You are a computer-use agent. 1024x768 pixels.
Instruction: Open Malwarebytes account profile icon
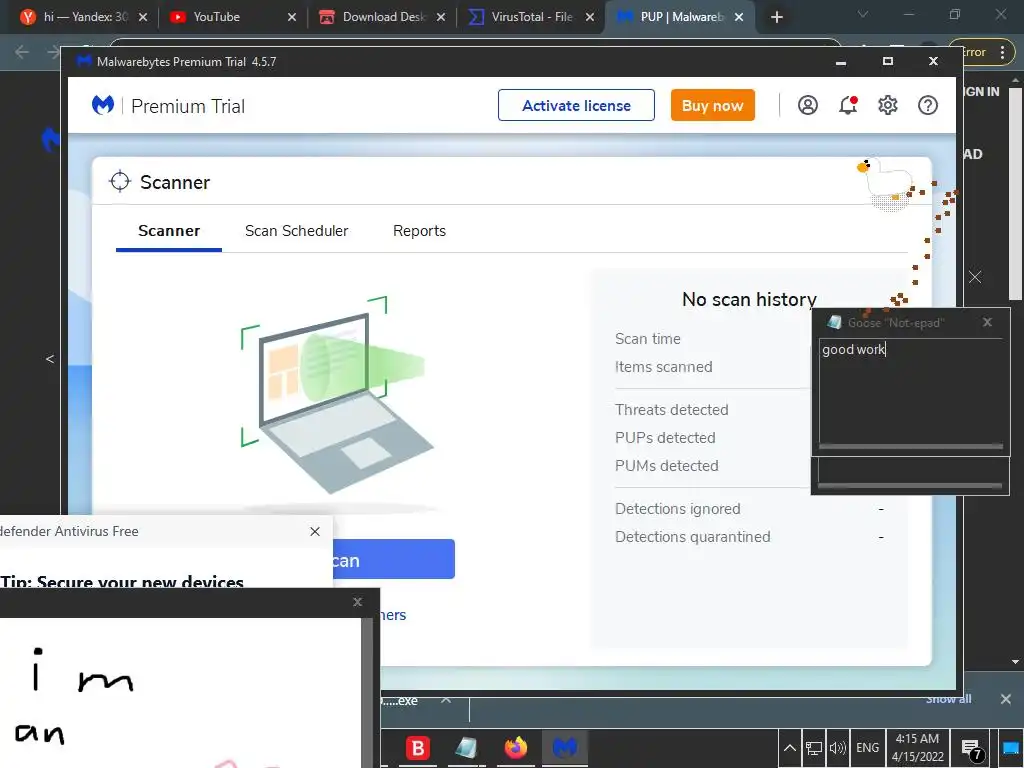[808, 105]
